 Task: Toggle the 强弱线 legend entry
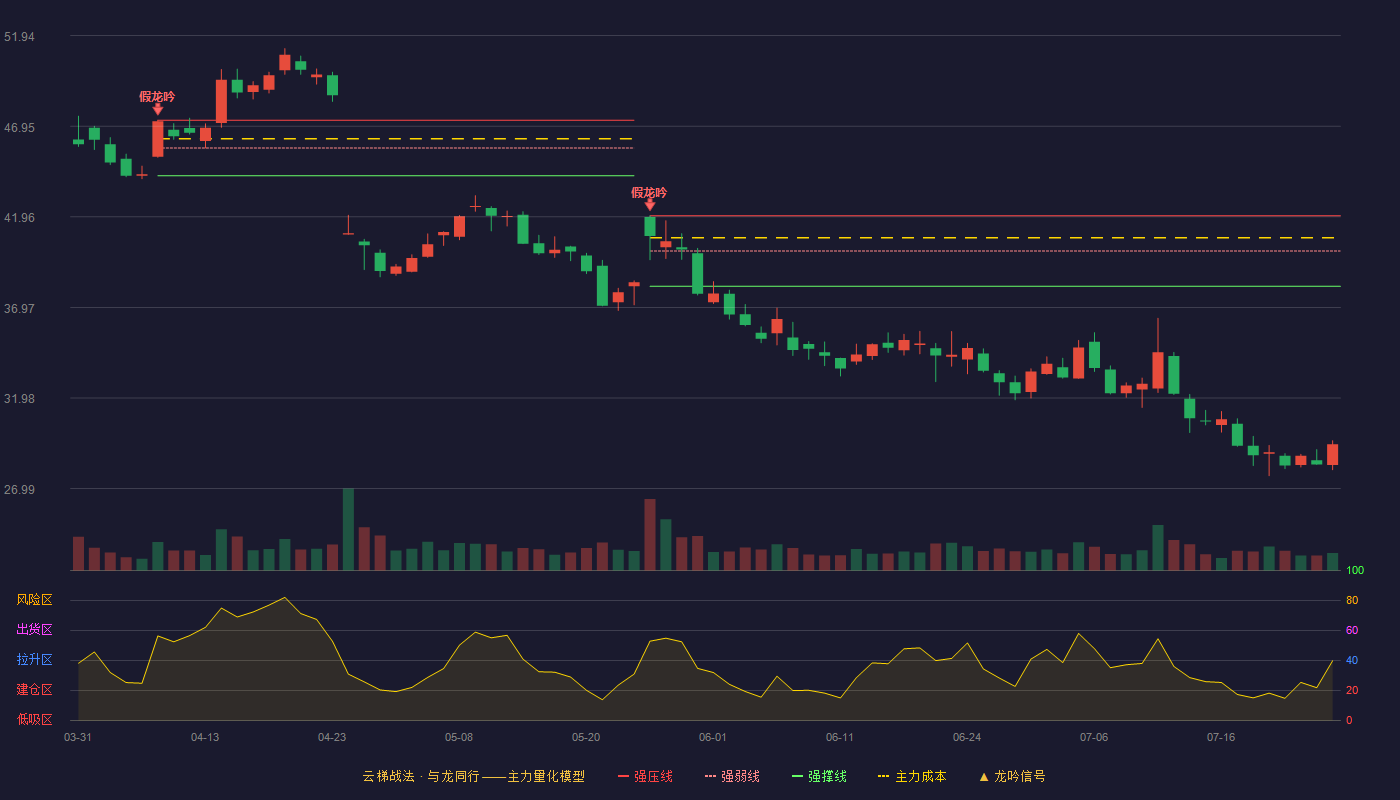point(732,776)
